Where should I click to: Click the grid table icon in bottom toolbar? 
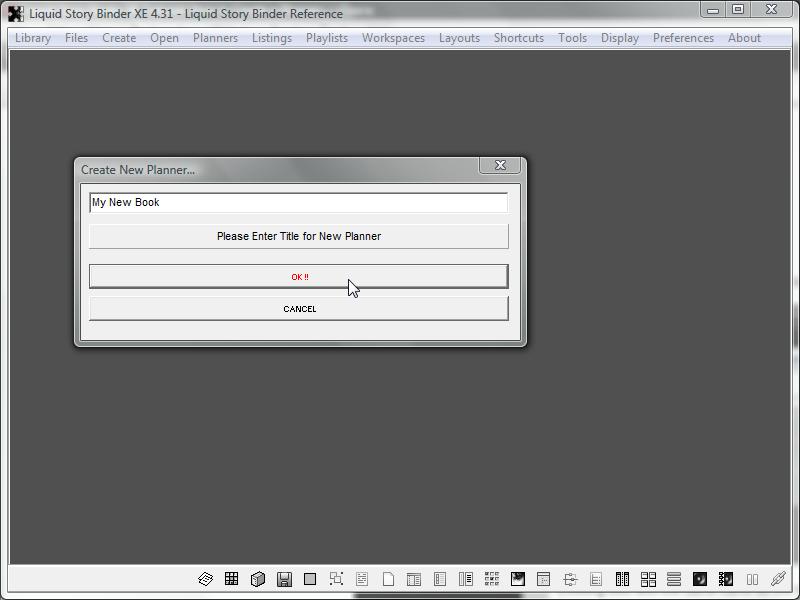point(231,579)
